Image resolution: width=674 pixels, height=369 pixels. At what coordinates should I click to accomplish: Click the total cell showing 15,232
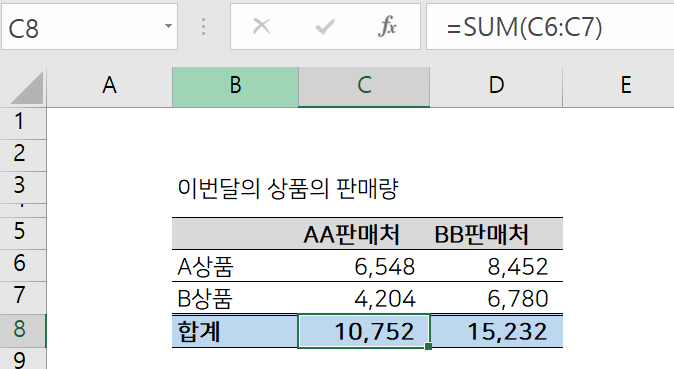496,331
